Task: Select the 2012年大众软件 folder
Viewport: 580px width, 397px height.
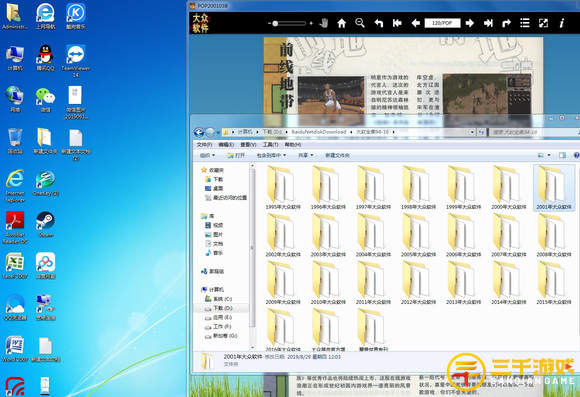Action: [x=418, y=283]
